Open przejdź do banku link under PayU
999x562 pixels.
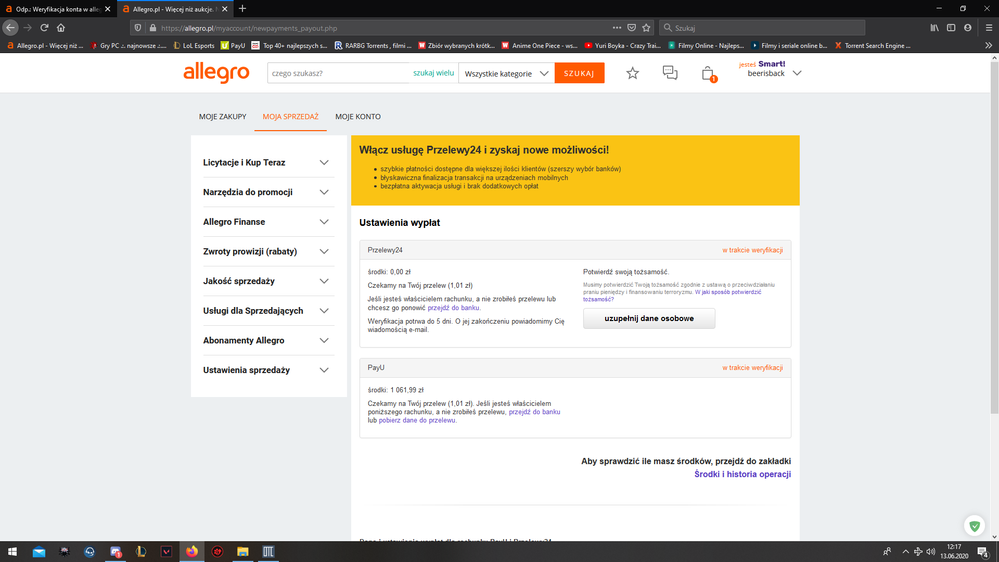(535, 412)
